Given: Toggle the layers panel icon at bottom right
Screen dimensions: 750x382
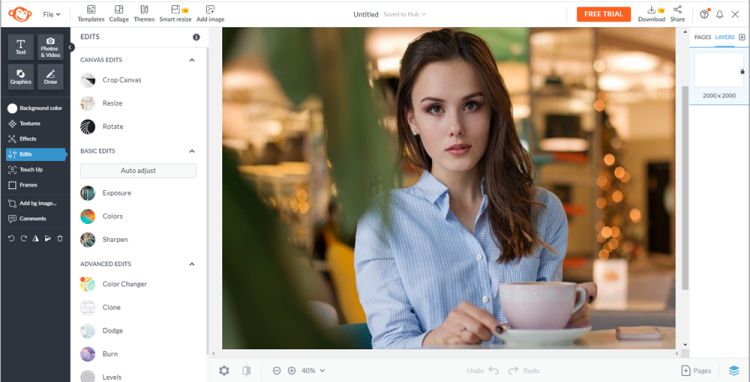Looking at the screenshot, I should 734,371.
